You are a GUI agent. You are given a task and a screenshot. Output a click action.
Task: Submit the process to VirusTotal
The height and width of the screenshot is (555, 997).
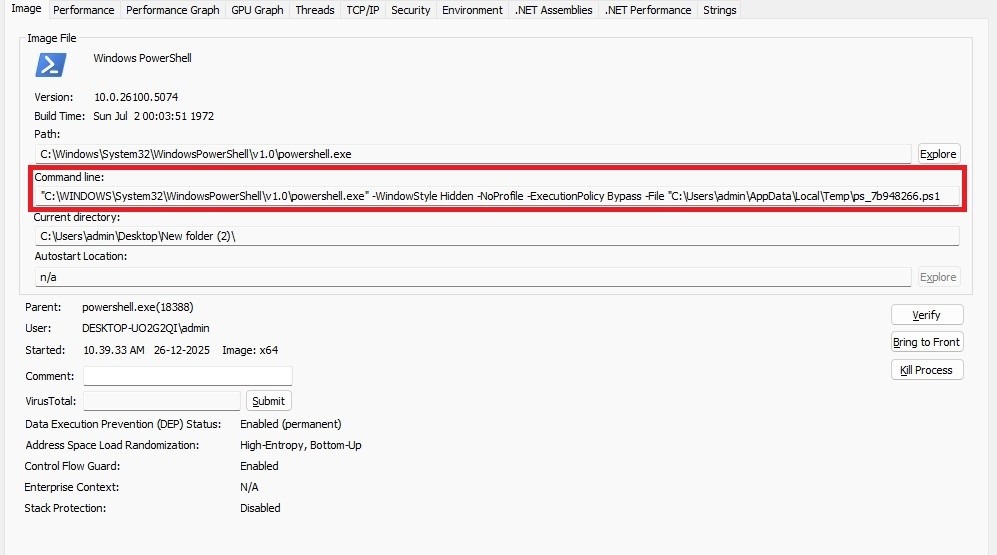[268, 401]
